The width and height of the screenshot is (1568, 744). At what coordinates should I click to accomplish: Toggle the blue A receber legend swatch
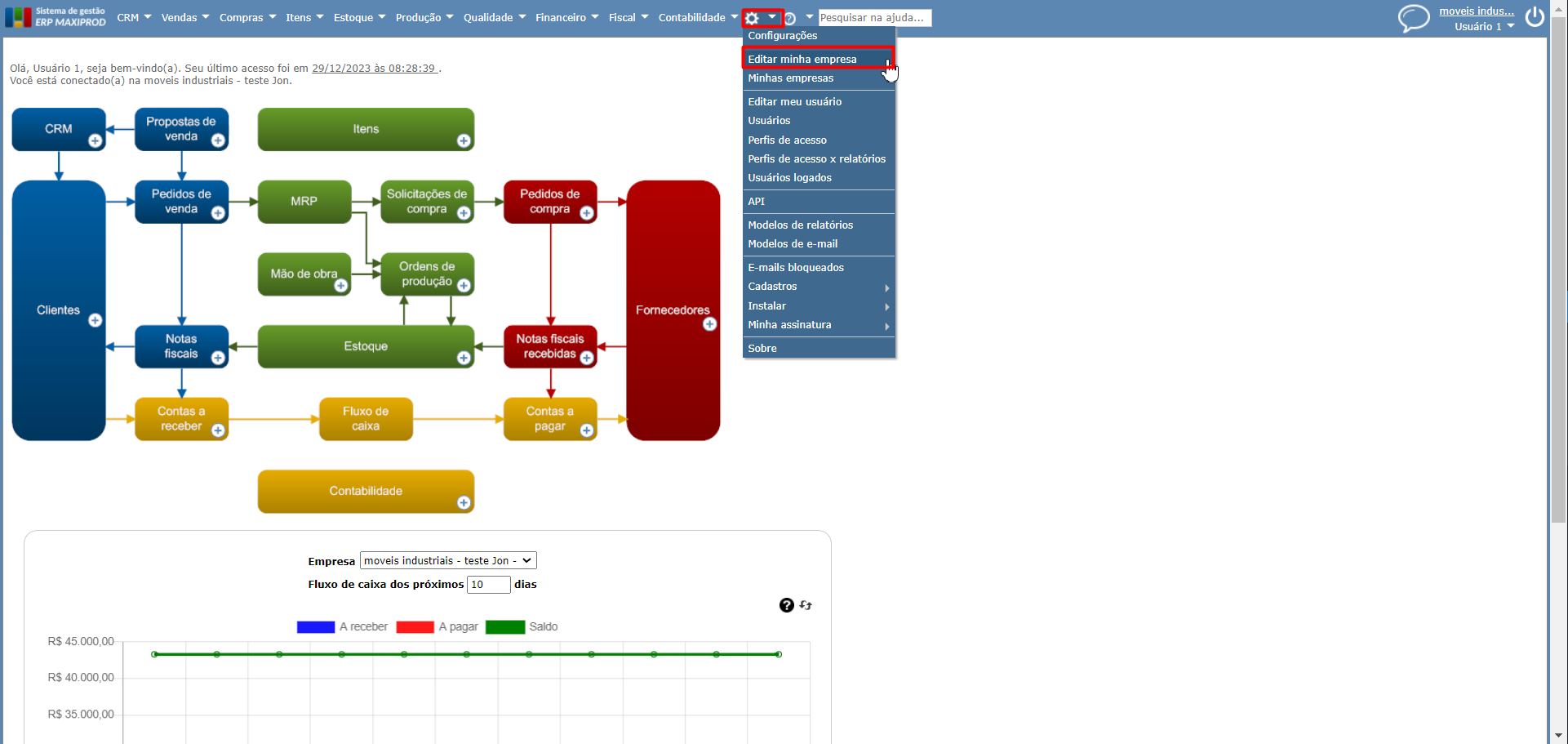coord(316,627)
